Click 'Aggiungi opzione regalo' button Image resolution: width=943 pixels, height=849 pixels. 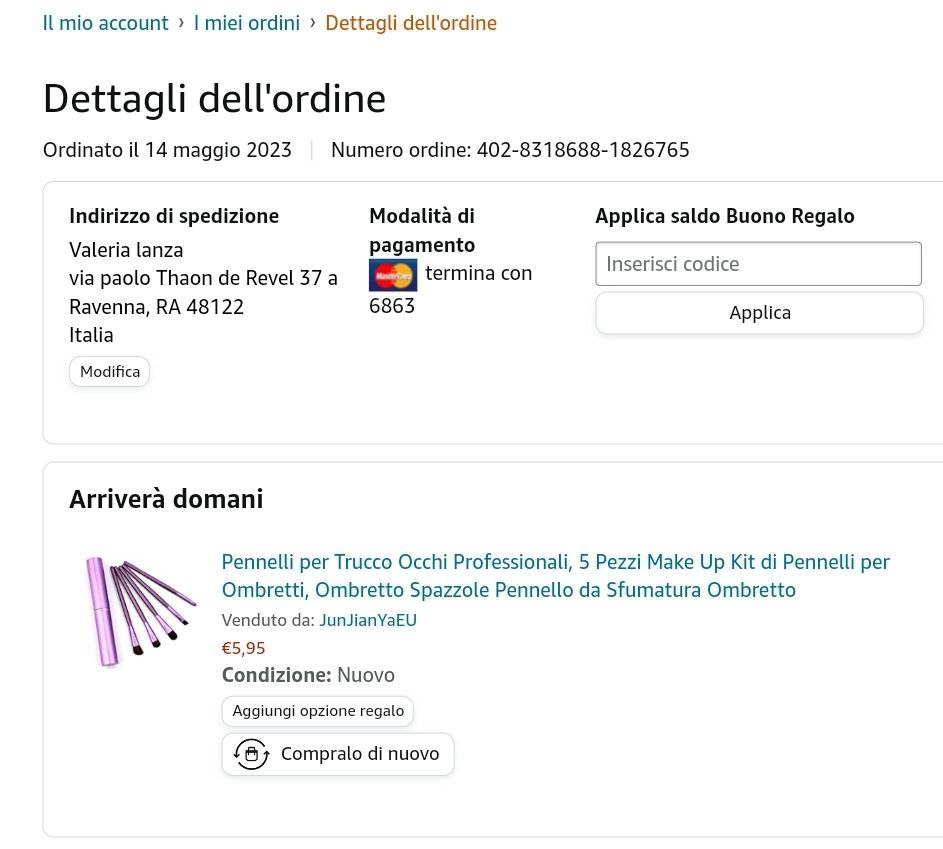318,711
